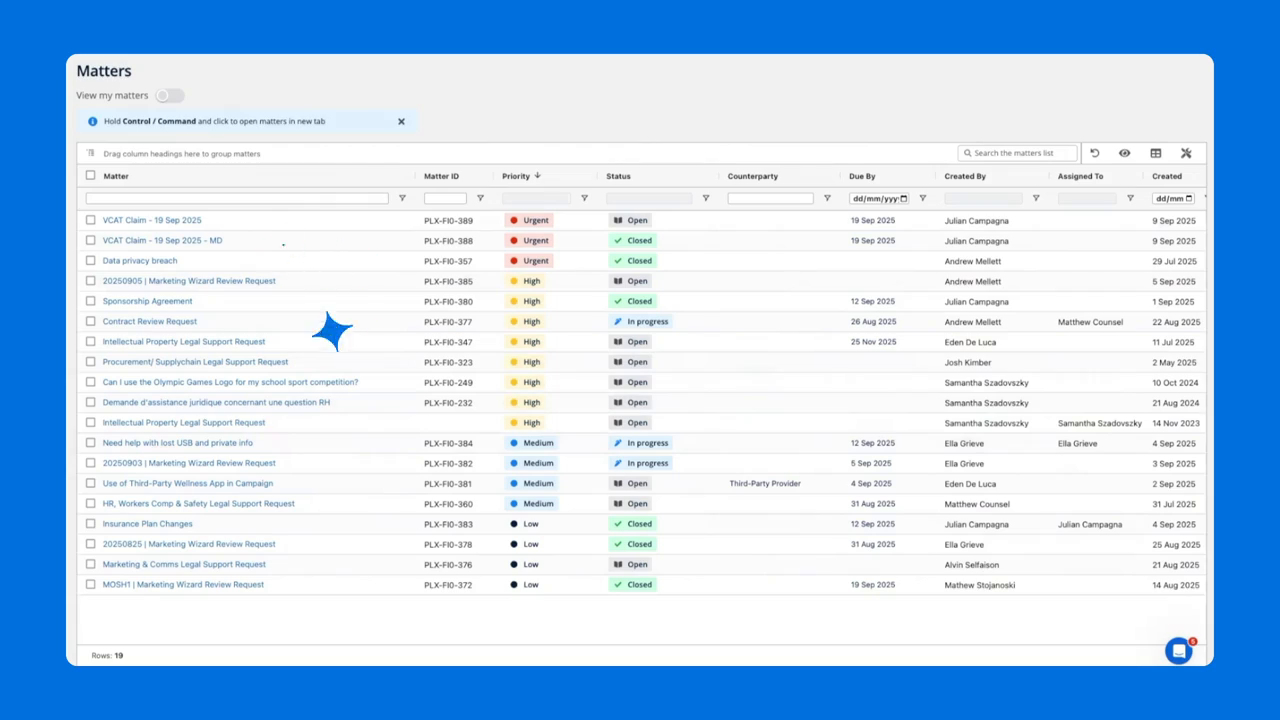
Task: Toggle the View my matters switch
Action: (x=170, y=96)
